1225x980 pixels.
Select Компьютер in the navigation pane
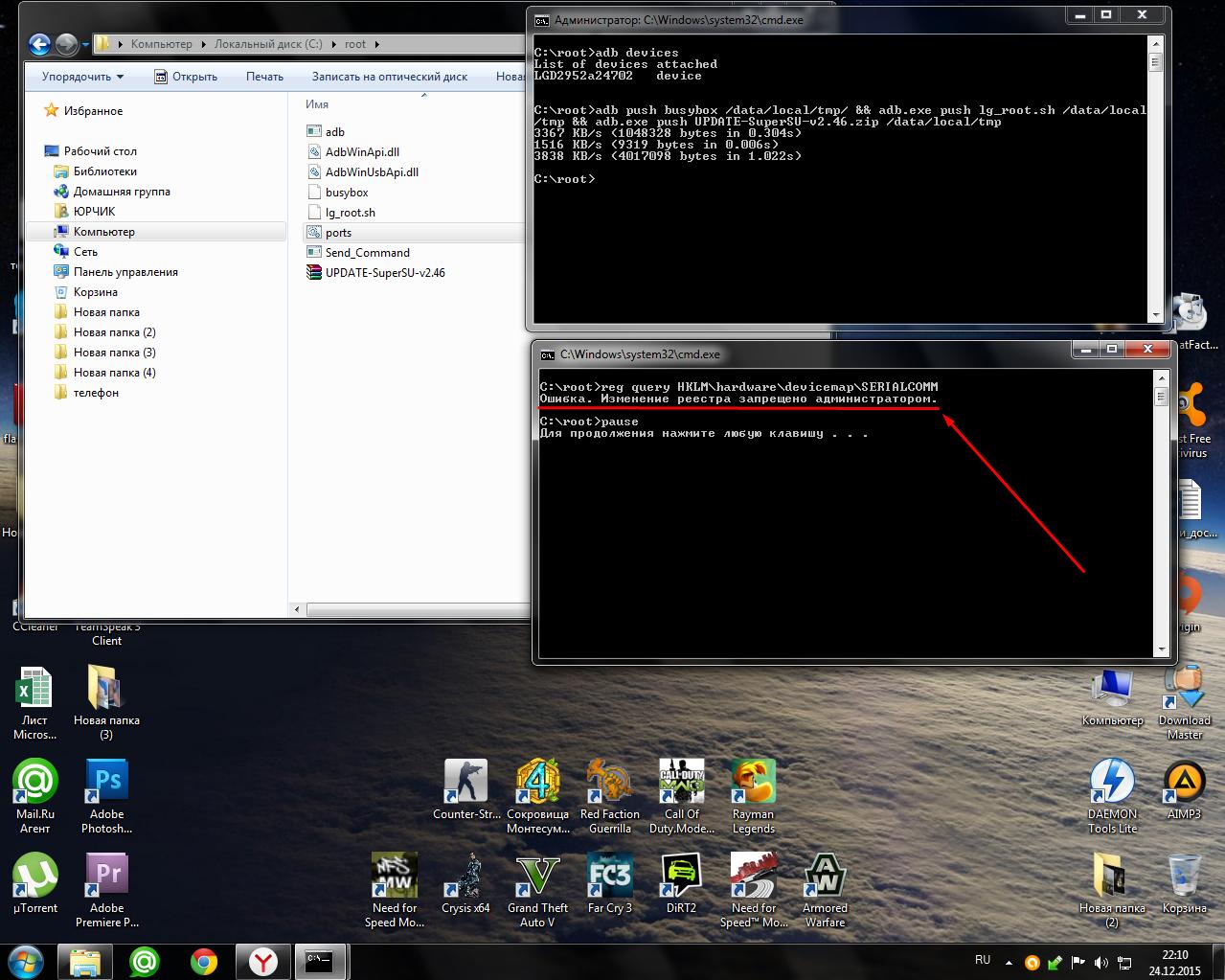point(103,232)
